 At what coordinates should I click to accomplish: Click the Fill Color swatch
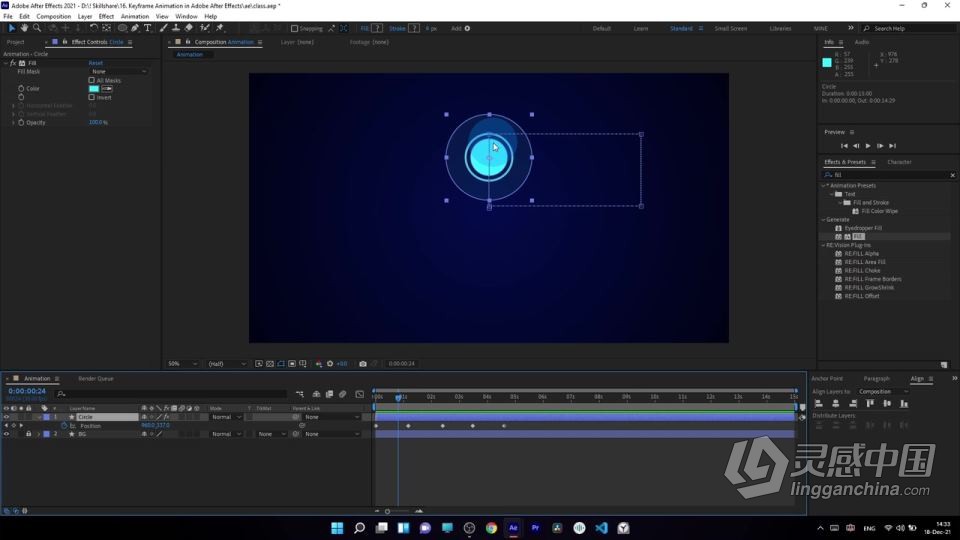pos(94,89)
